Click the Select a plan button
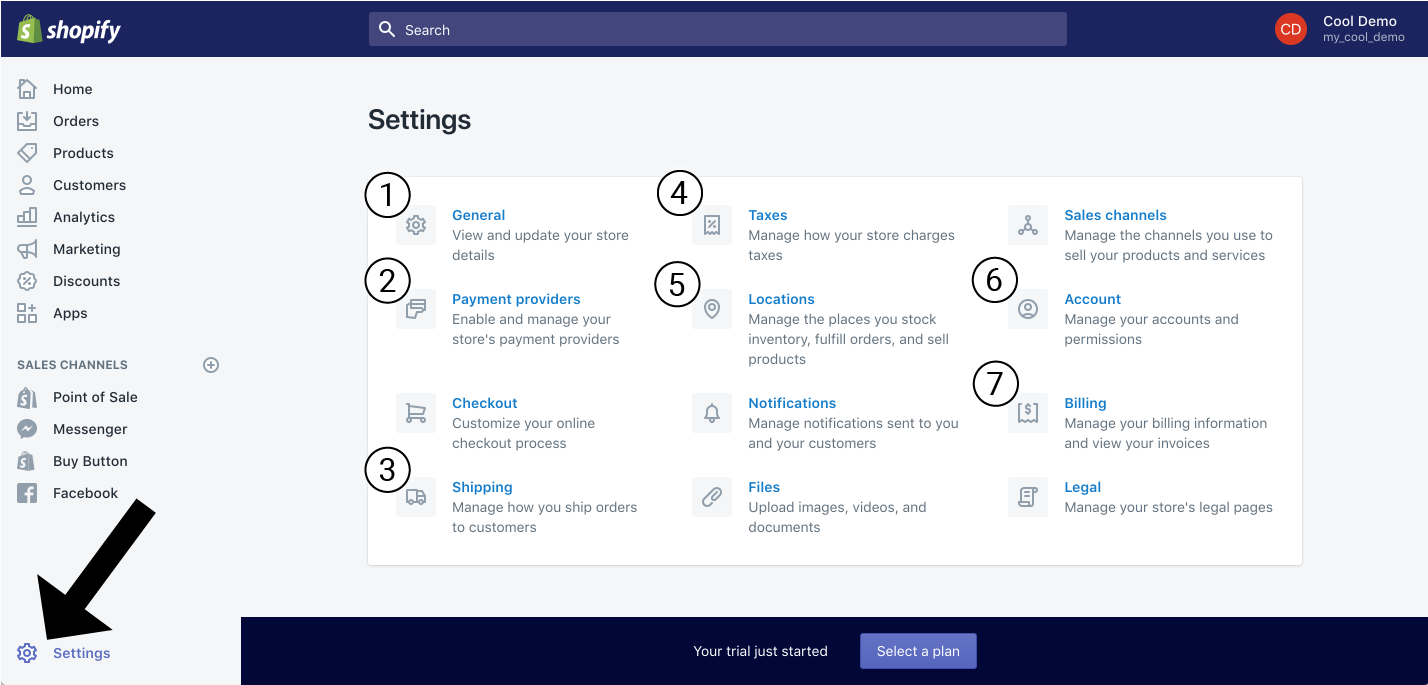 point(918,651)
